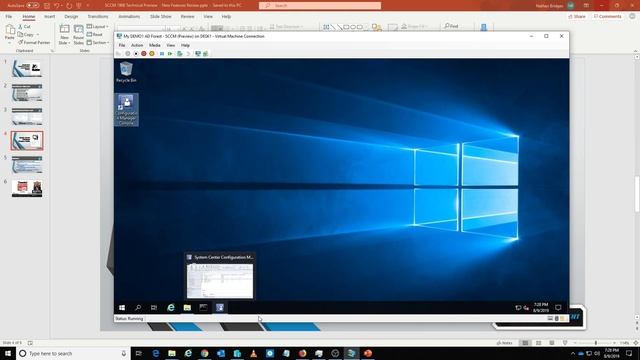This screenshot has height=360, width=640.
Task: Open Action menu in Virtual Machine Connection
Action: pos(137,45)
